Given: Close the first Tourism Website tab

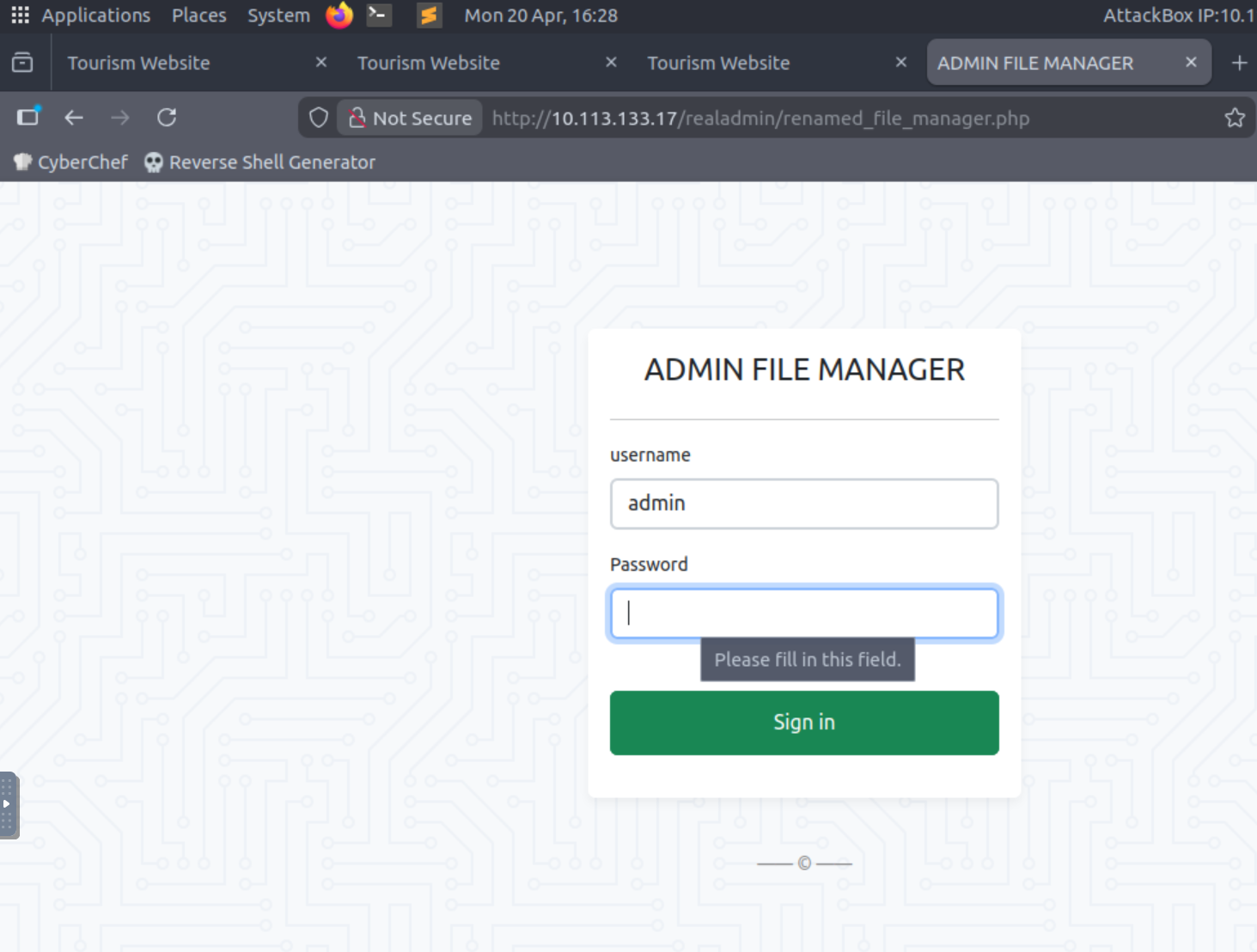Looking at the screenshot, I should [x=321, y=63].
